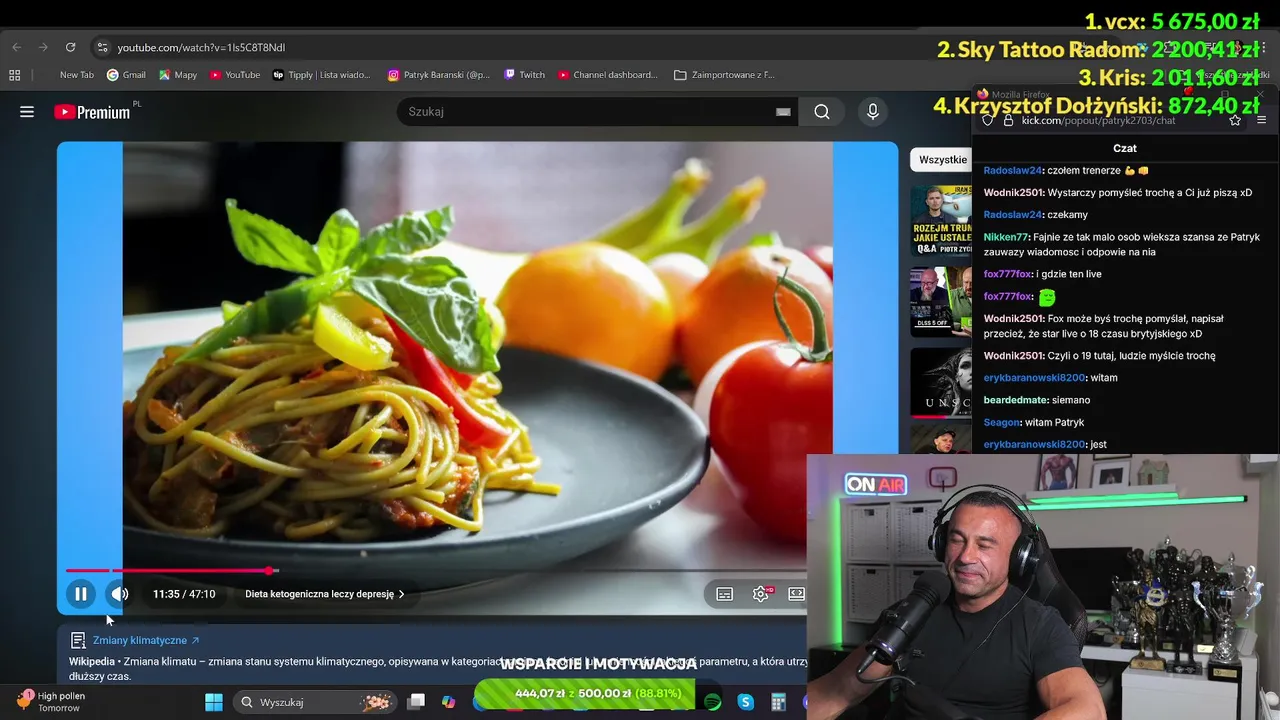Image resolution: width=1280 pixels, height=720 pixels.
Task: Open the Copilot icon on the taskbar
Action: (x=449, y=702)
